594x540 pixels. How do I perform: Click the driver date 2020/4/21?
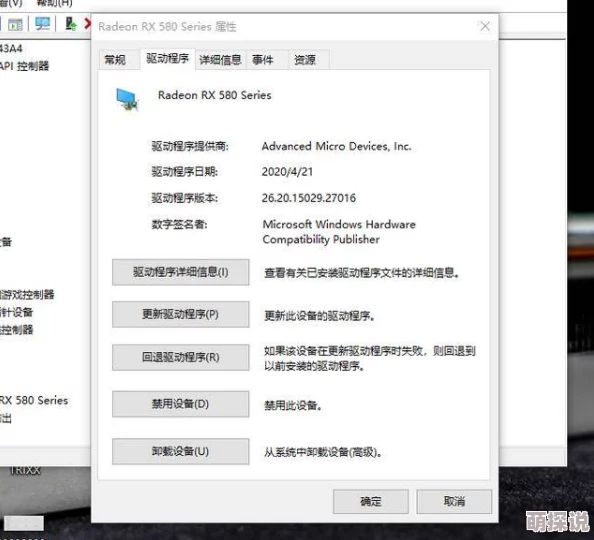(x=287, y=172)
